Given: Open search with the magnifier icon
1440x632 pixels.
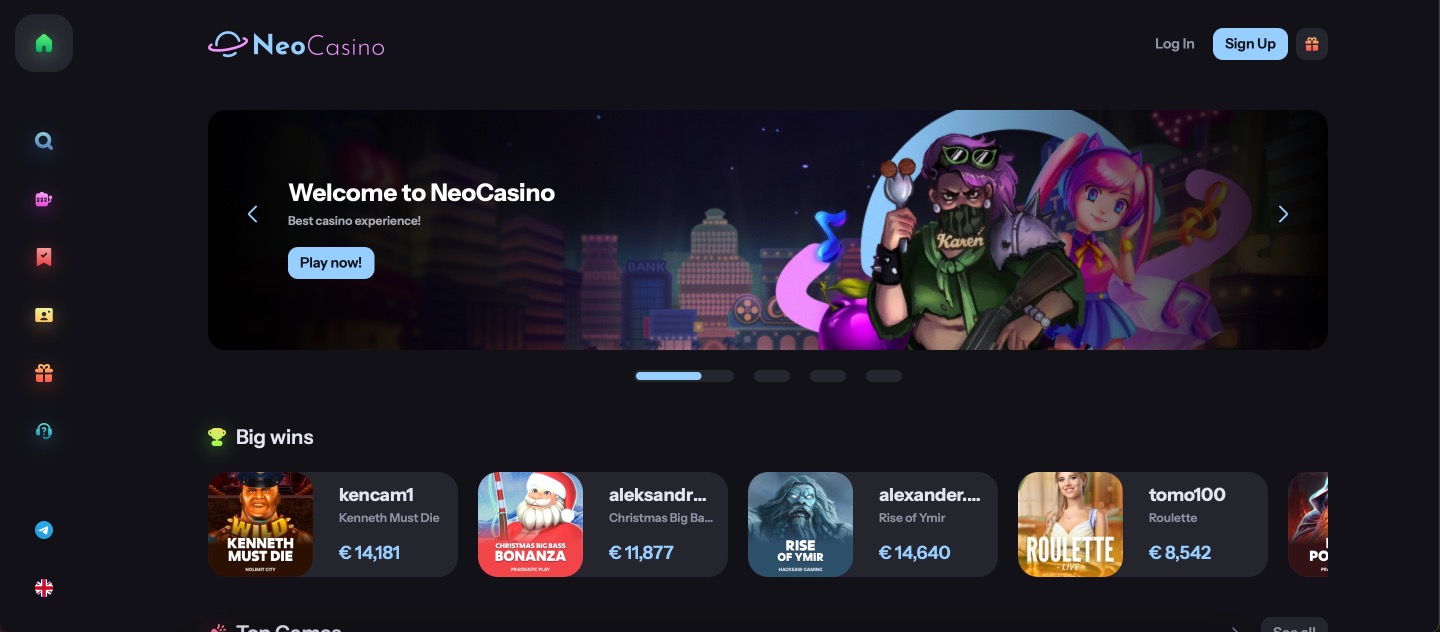Looking at the screenshot, I should [44, 141].
